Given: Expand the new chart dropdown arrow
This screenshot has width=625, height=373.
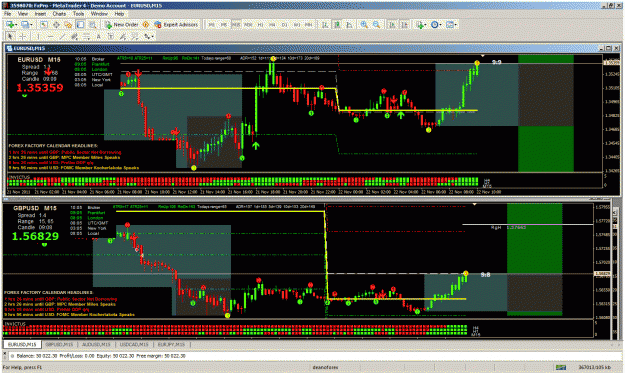Looking at the screenshot, I should pyautogui.click(x=16, y=25).
